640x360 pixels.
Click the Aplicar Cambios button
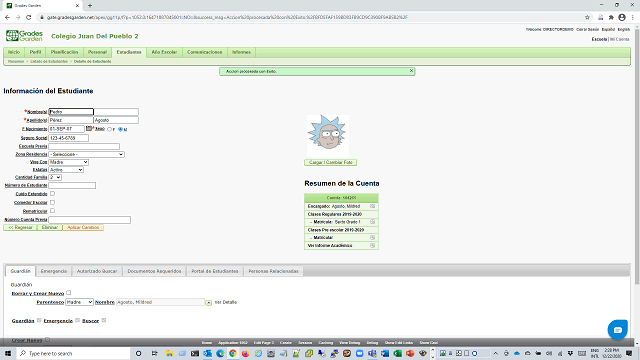[x=83, y=227]
